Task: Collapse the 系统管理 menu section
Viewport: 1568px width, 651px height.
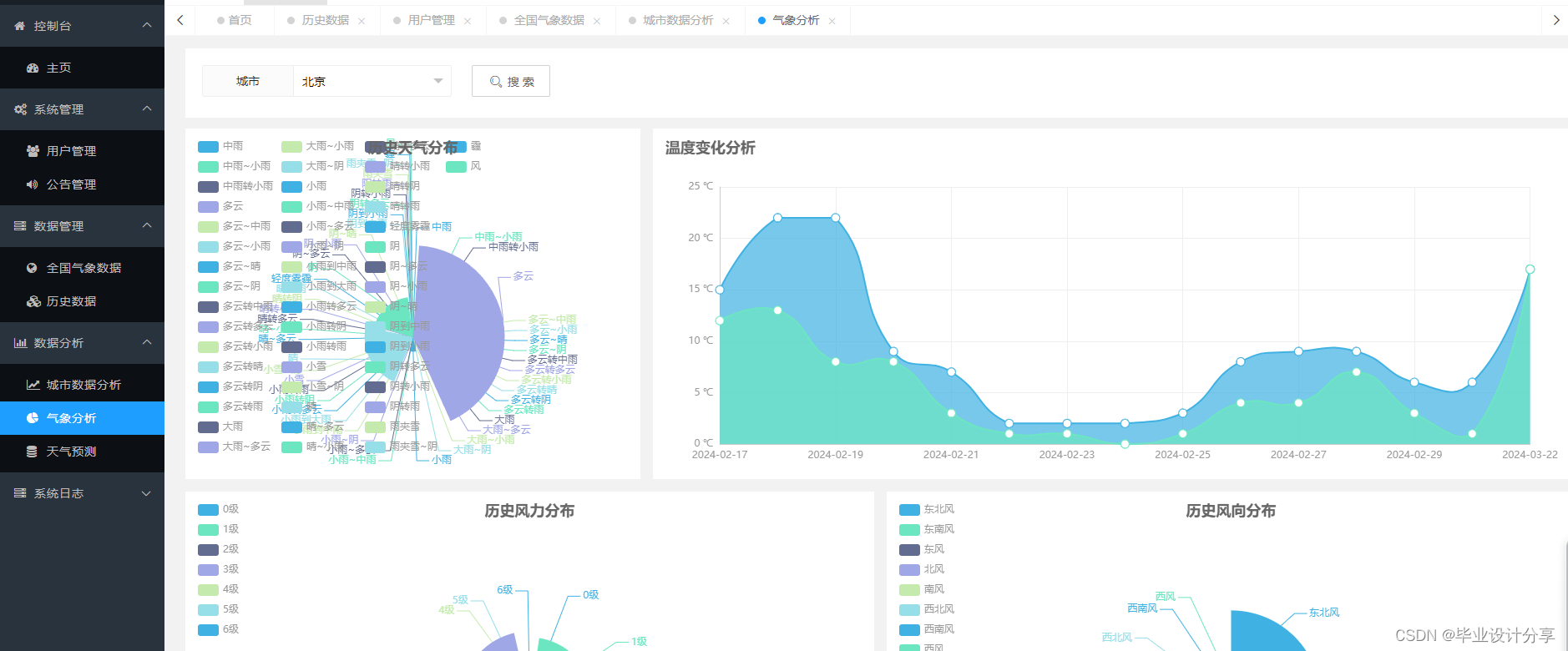Action: pos(147,109)
